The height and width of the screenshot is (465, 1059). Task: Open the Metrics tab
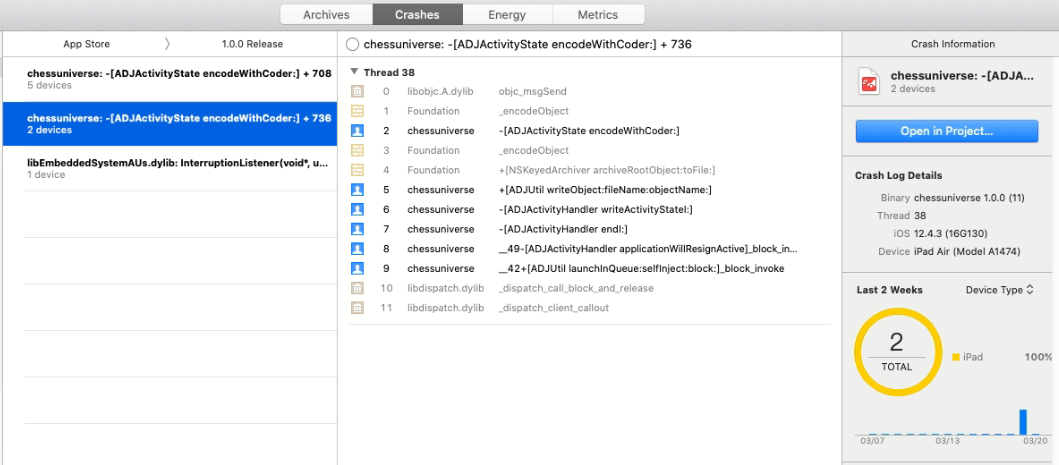(598, 14)
